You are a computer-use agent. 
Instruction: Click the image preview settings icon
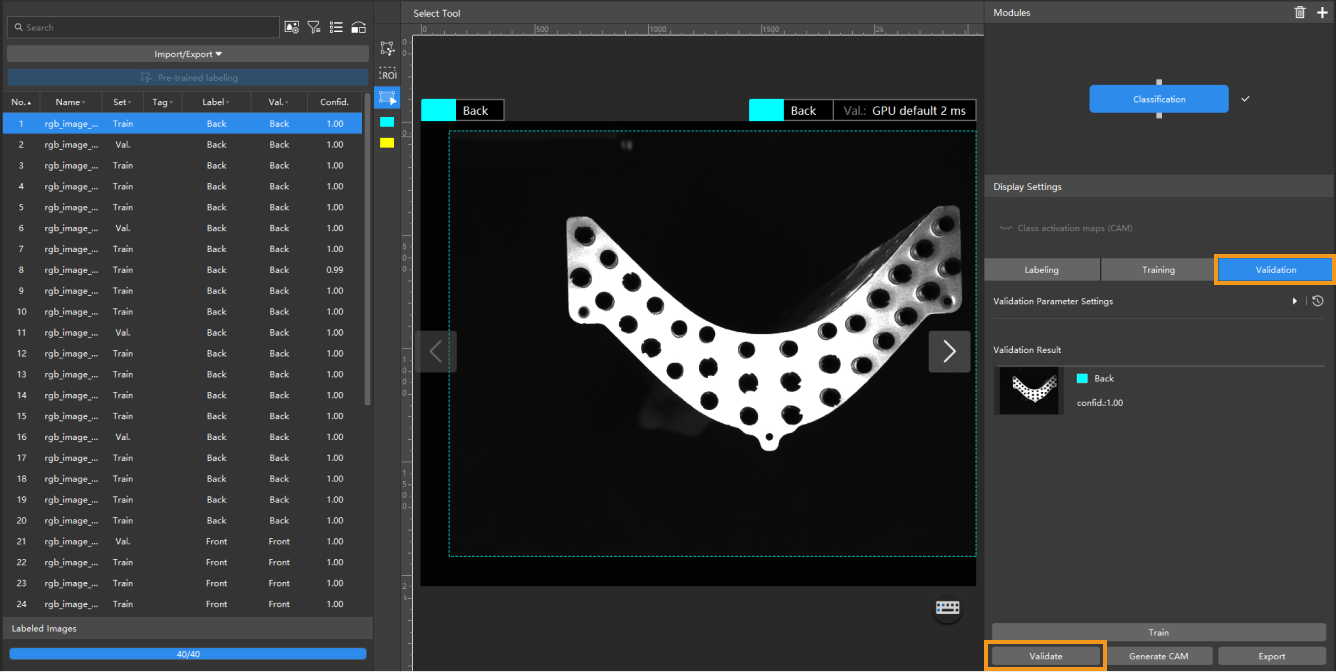[292, 27]
